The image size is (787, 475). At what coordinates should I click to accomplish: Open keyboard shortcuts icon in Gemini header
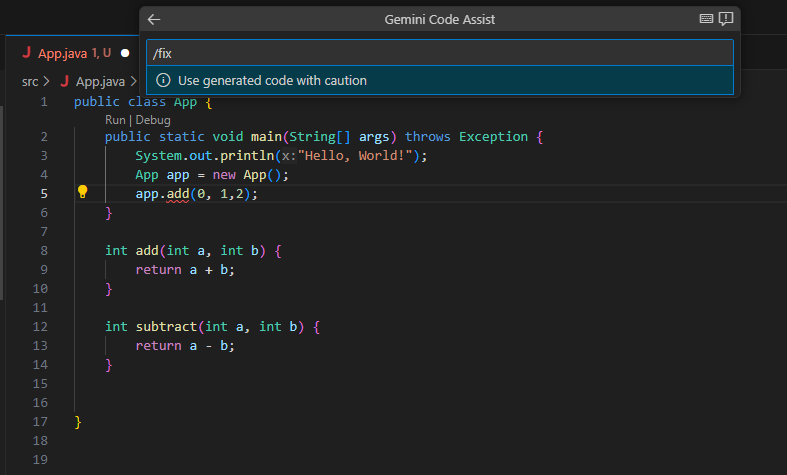point(706,19)
